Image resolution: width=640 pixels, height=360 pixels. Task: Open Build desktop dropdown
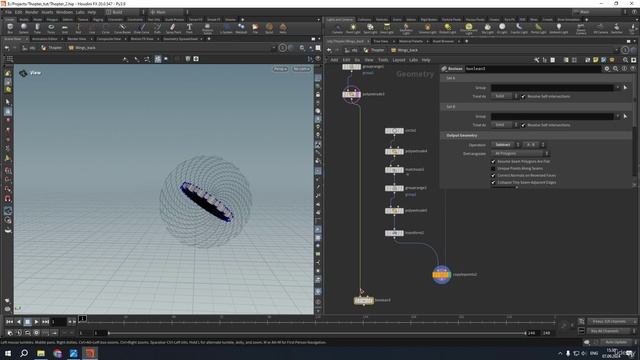(x=124, y=12)
